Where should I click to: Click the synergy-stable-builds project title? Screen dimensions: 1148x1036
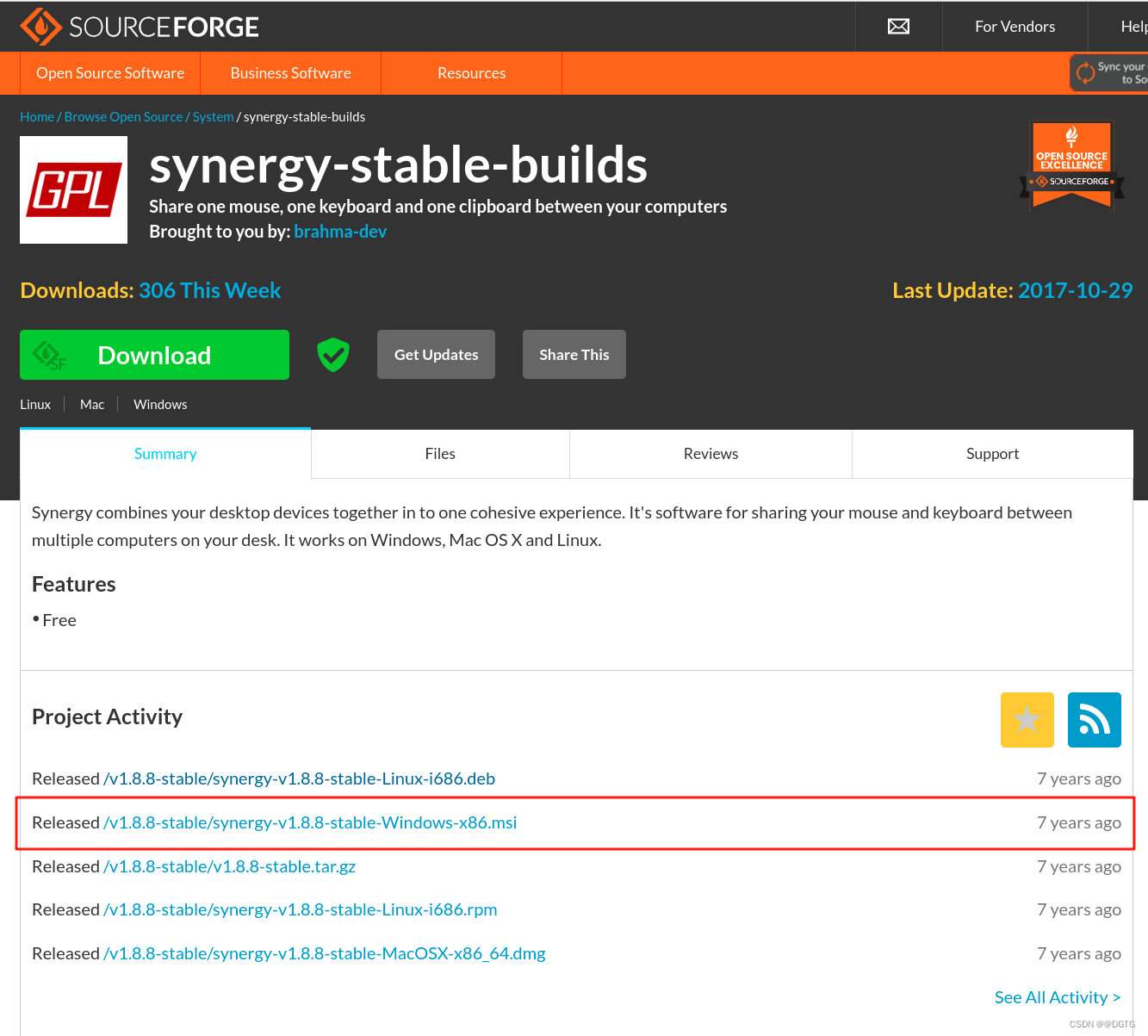click(398, 164)
